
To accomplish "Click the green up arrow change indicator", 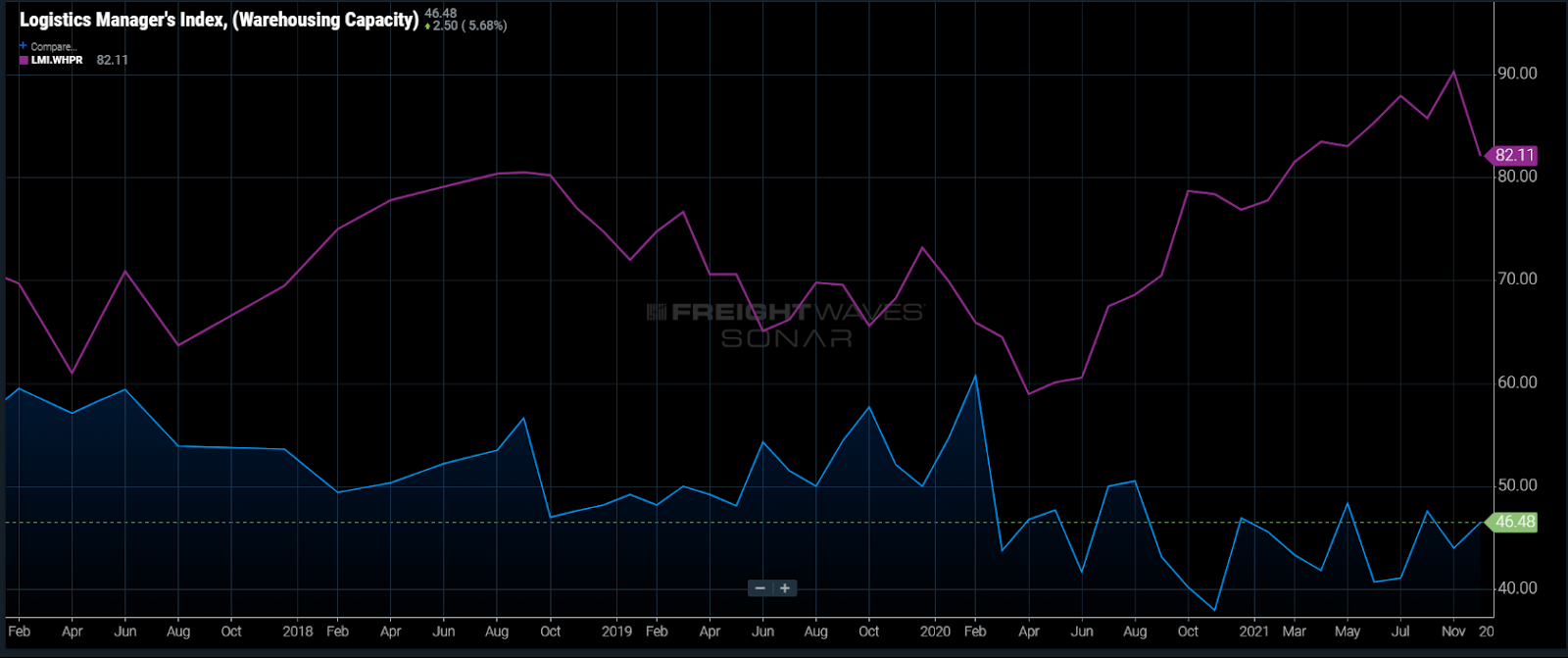I will coord(427,26).
